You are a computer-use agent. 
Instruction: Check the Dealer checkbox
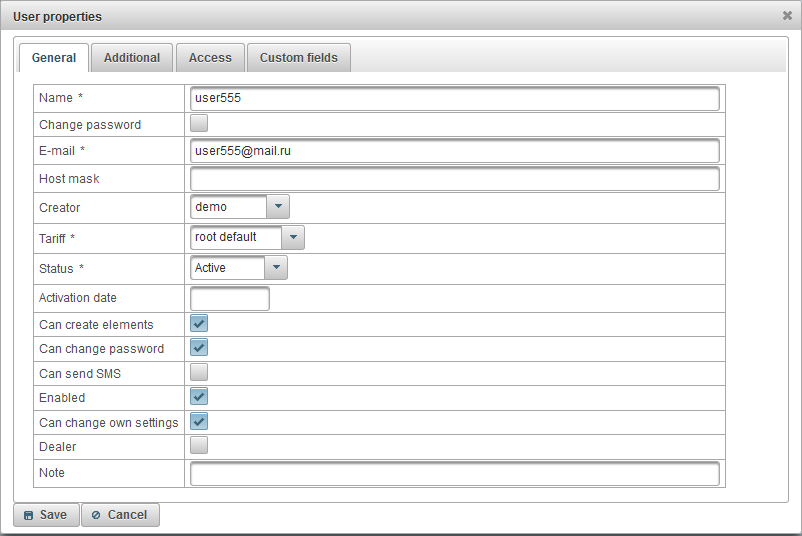coord(199,446)
